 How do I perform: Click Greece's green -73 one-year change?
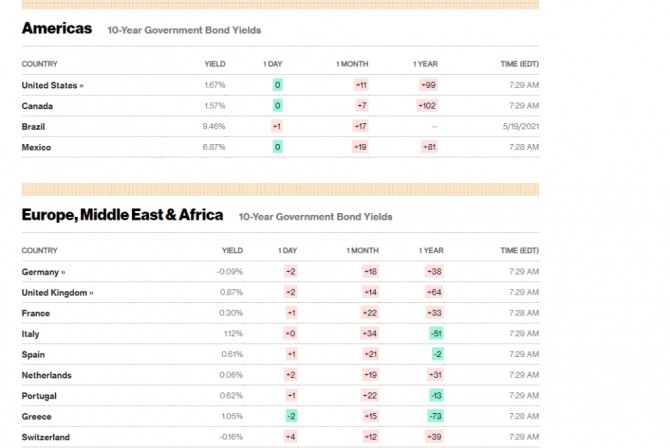pos(435,416)
